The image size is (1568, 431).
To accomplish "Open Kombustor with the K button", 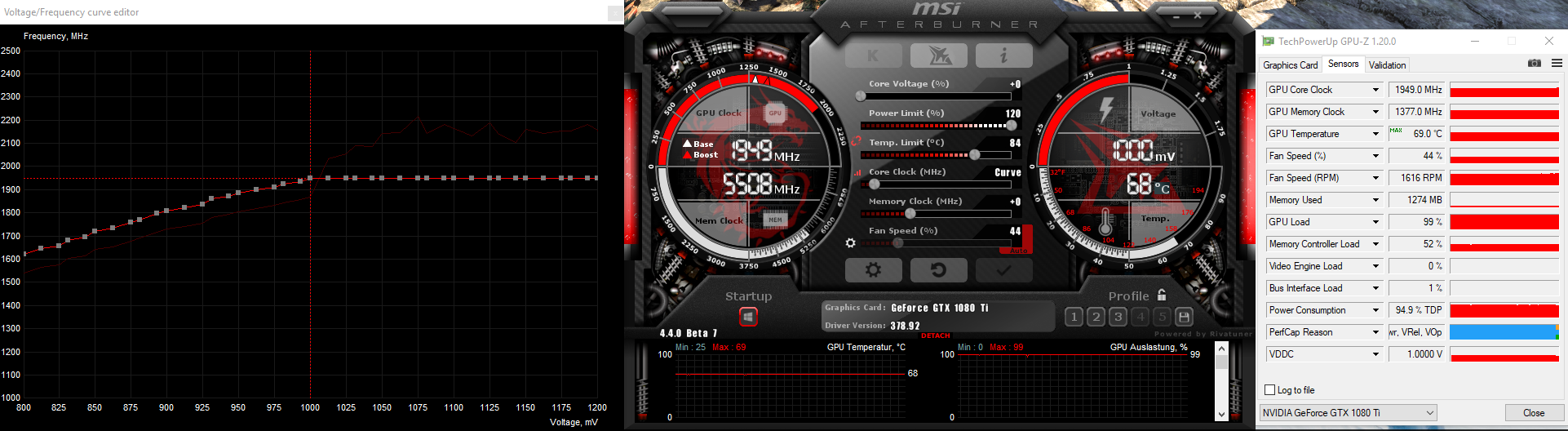I will click(873, 56).
